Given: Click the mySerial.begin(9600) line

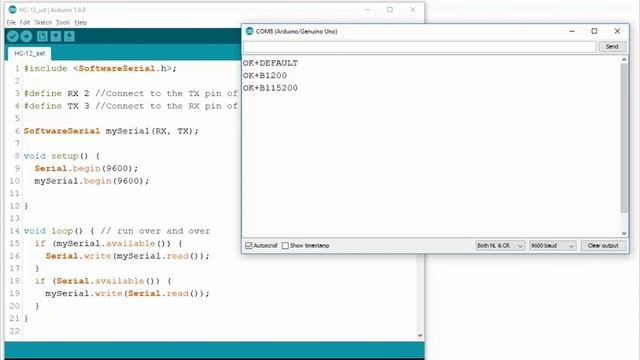Looking at the screenshot, I should pos(92,181).
